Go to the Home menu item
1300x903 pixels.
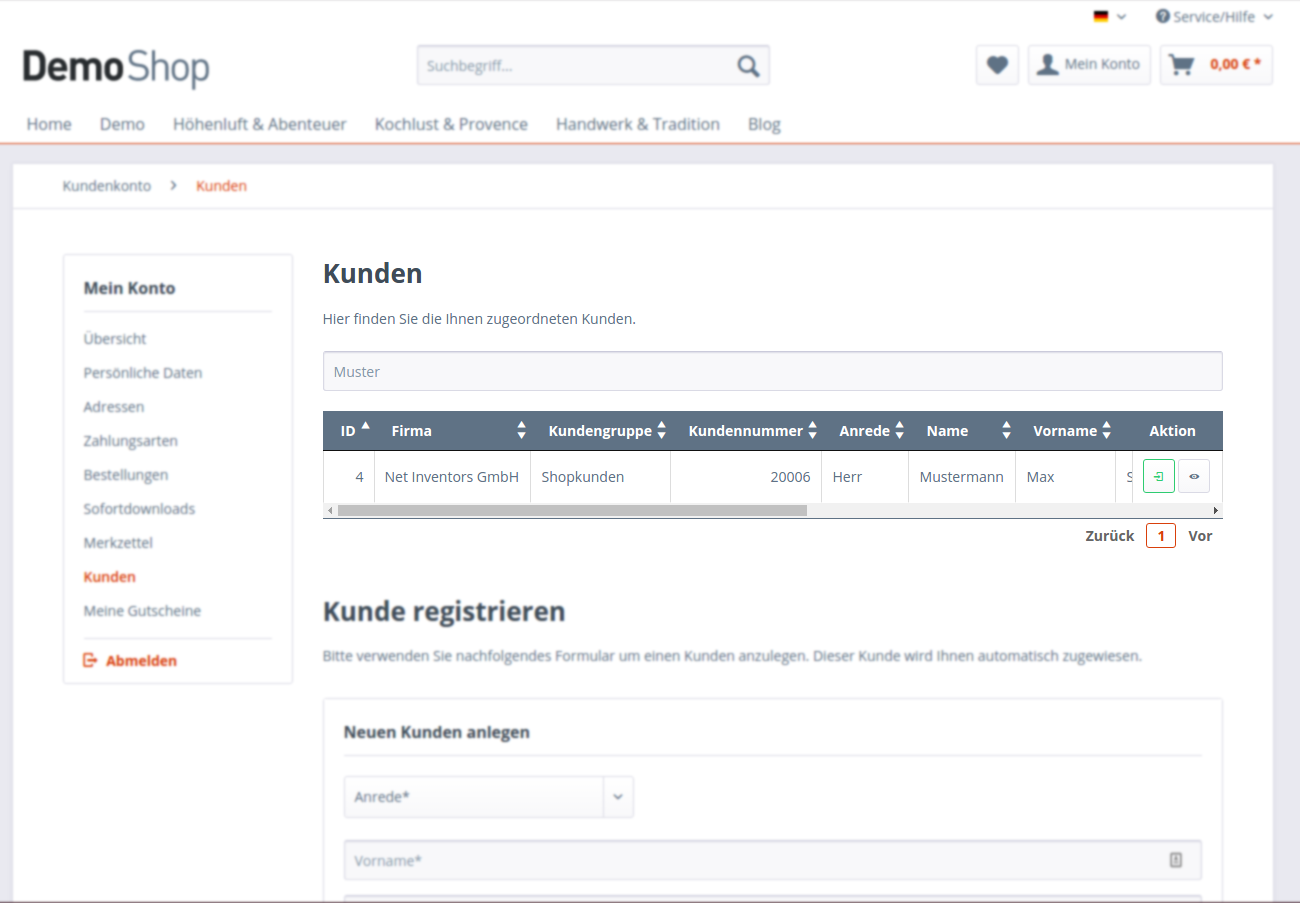point(49,124)
